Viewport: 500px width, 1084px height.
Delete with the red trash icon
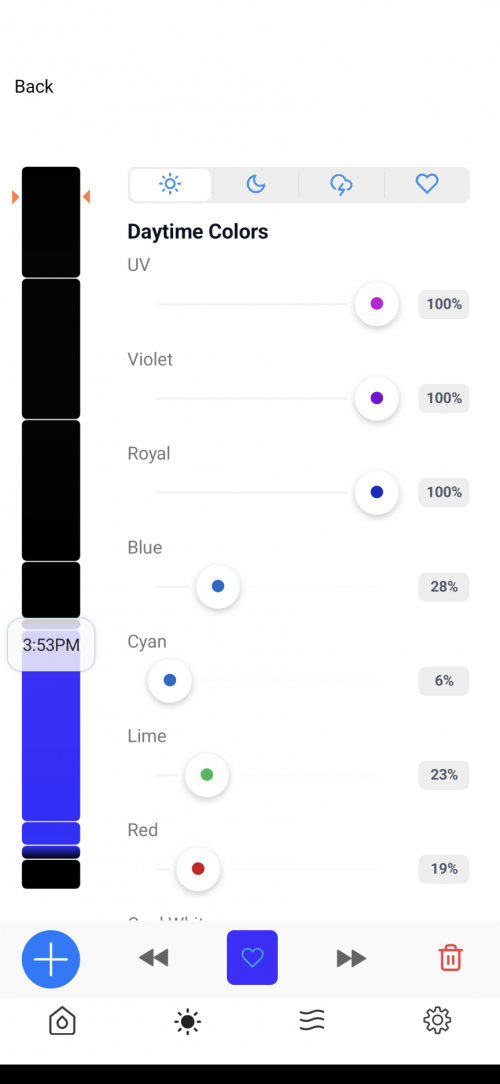450,958
